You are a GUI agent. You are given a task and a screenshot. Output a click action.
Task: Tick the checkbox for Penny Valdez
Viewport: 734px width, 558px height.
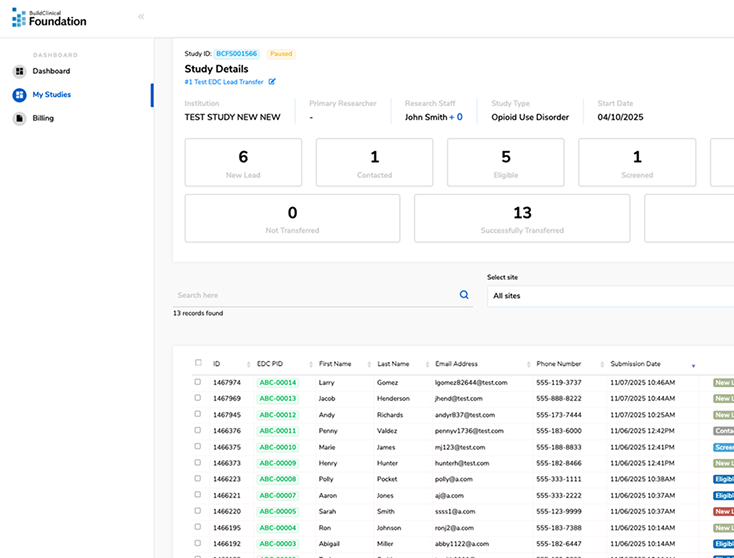coord(198,430)
